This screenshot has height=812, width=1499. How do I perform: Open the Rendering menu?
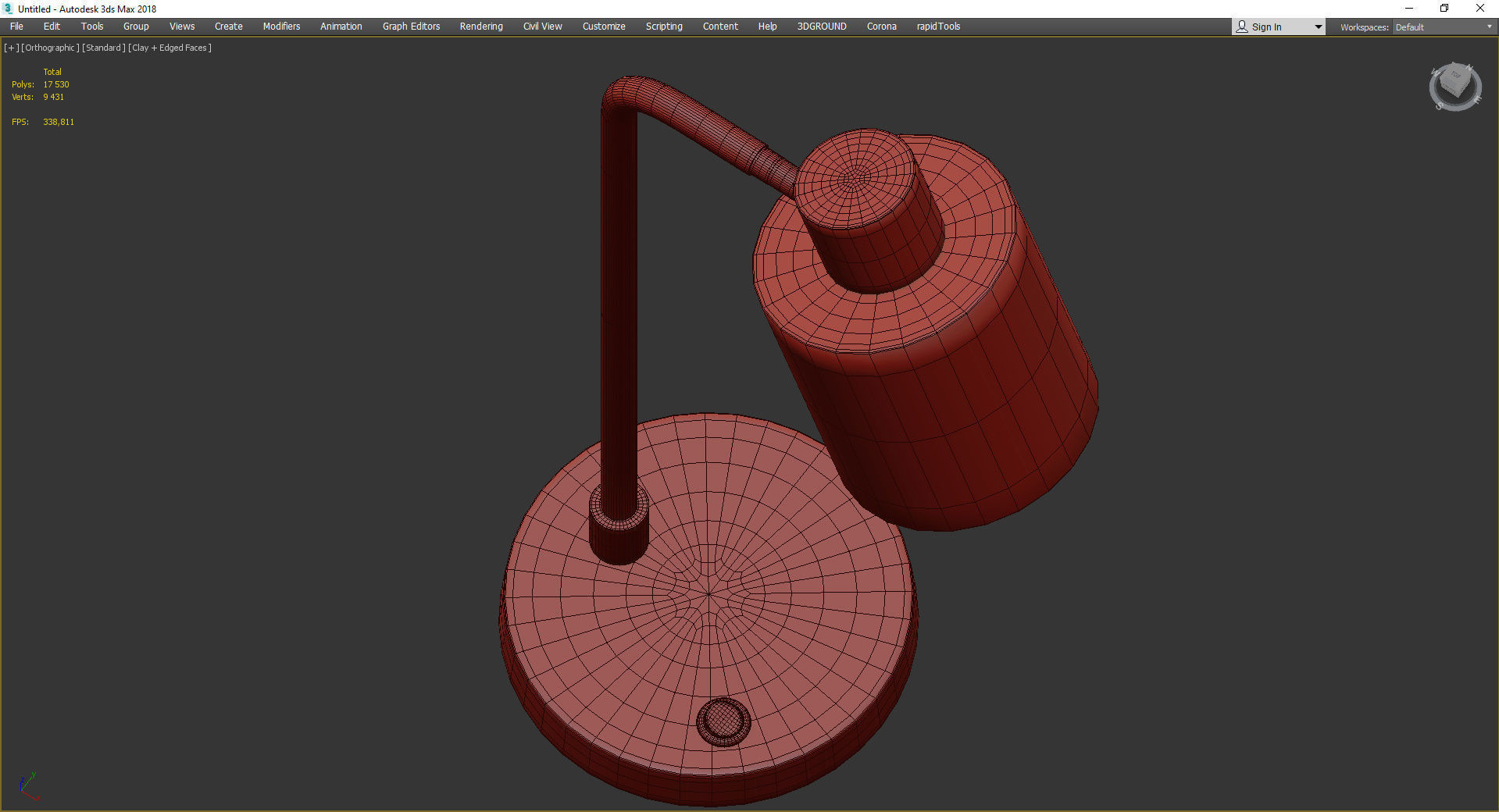(481, 27)
